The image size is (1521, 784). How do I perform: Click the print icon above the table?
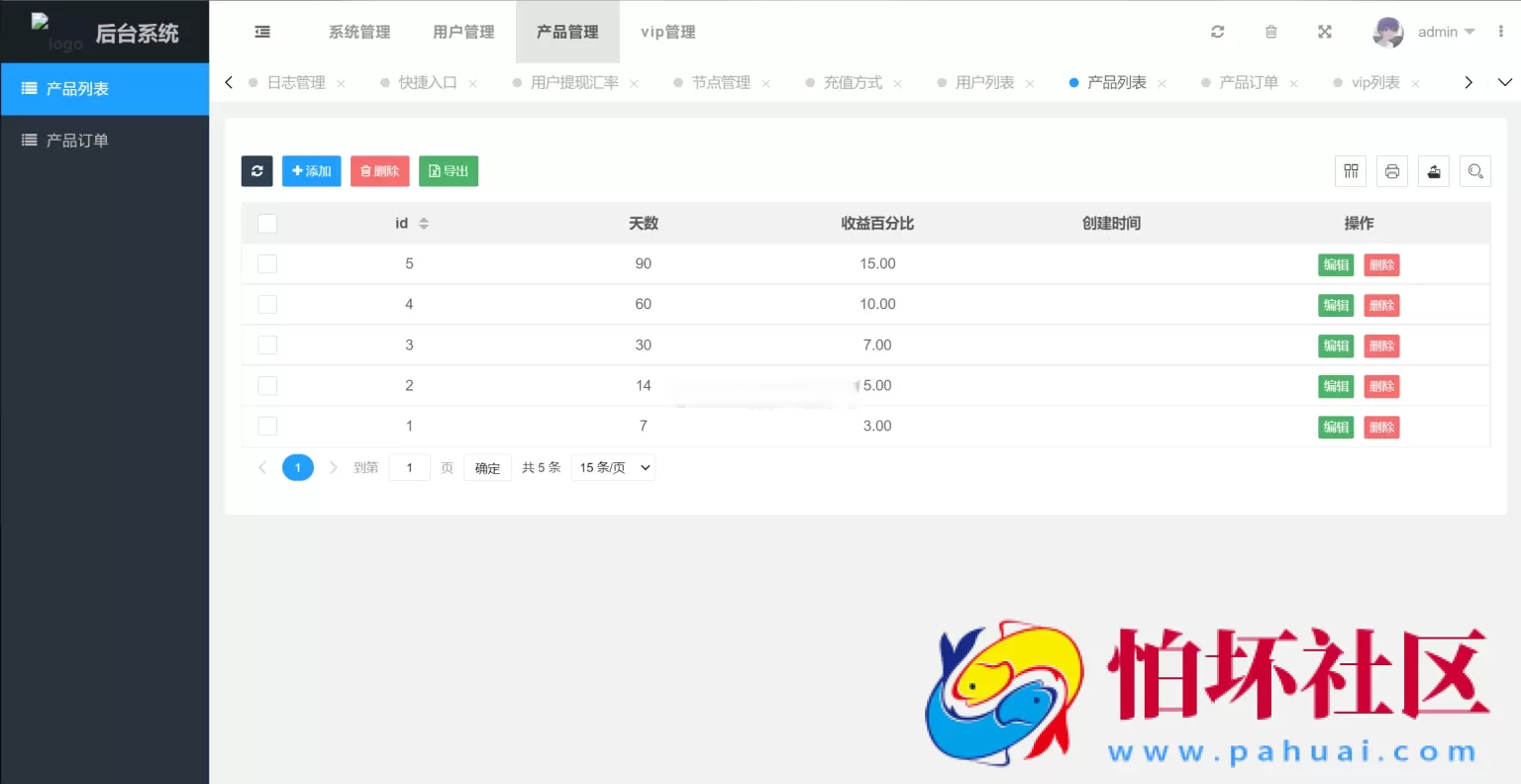click(x=1391, y=170)
